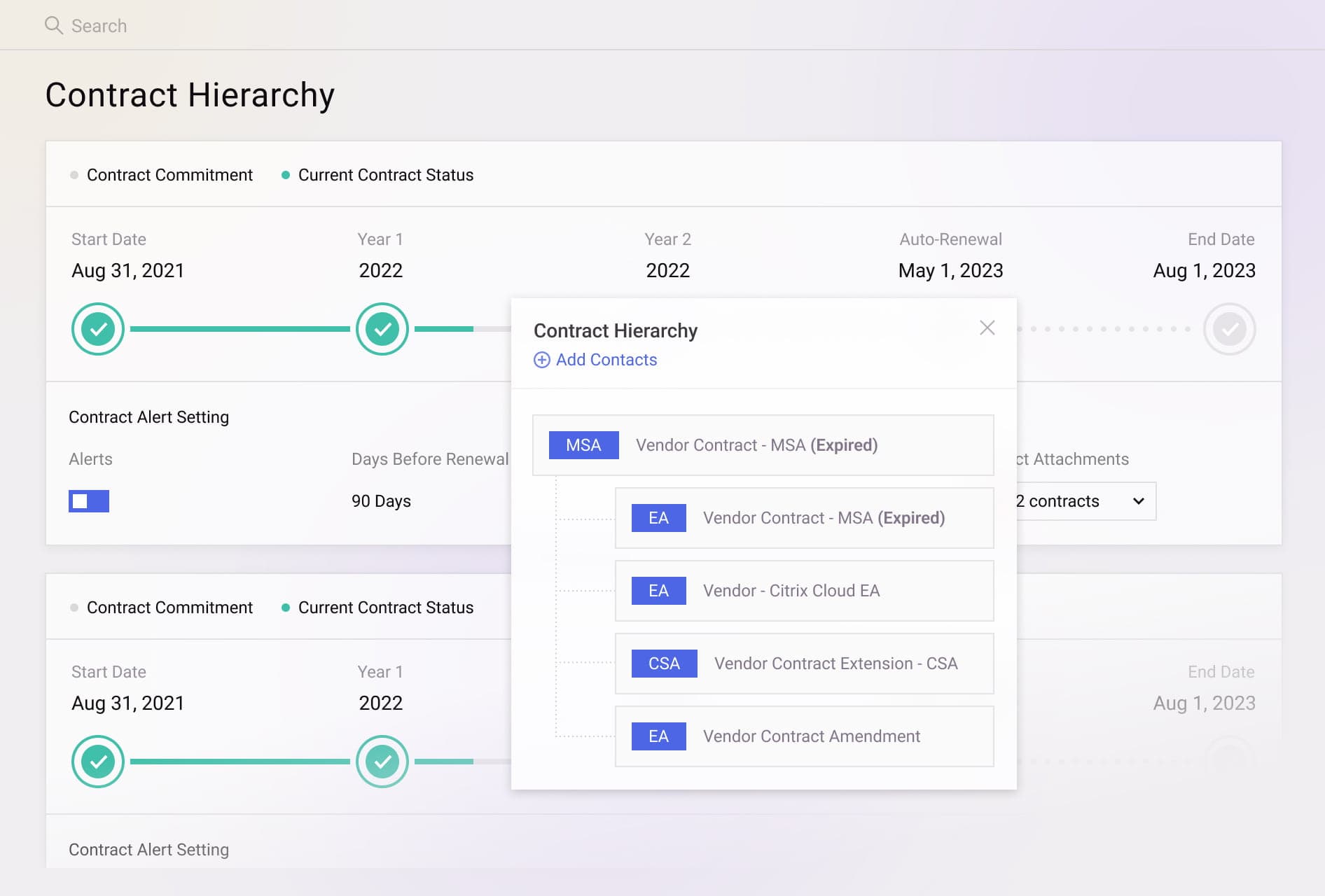Collapse the MSA contract tree branch
The image size is (1325, 896).
tap(763, 444)
